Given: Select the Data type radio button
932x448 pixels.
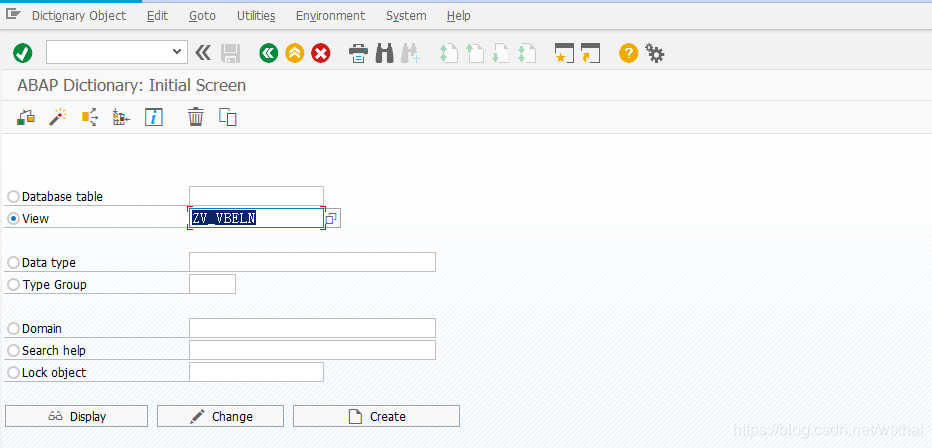Looking at the screenshot, I should point(13,263).
